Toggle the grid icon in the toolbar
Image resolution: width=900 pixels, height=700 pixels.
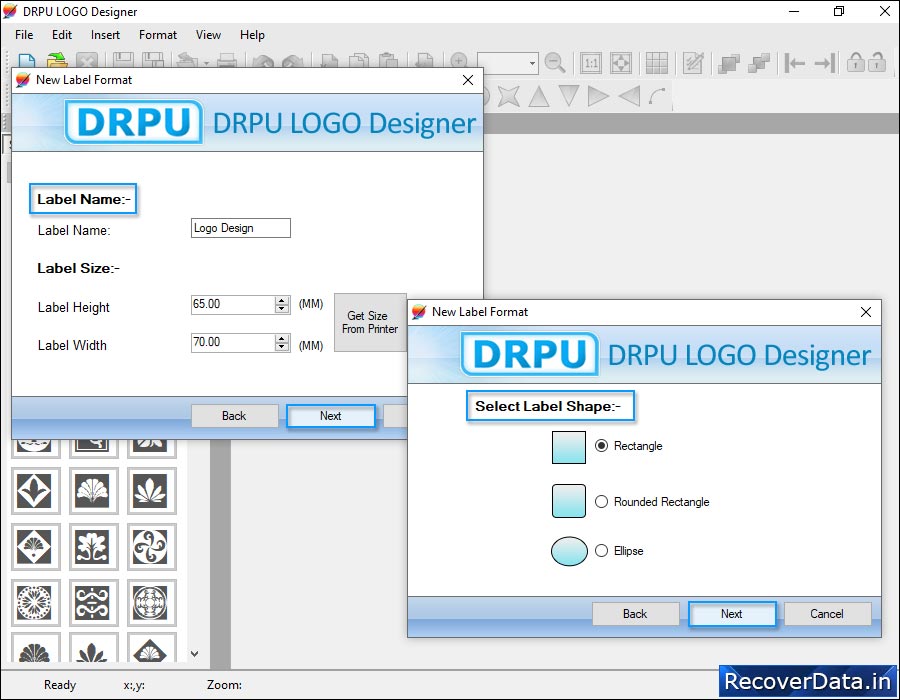[x=657, y=63]
